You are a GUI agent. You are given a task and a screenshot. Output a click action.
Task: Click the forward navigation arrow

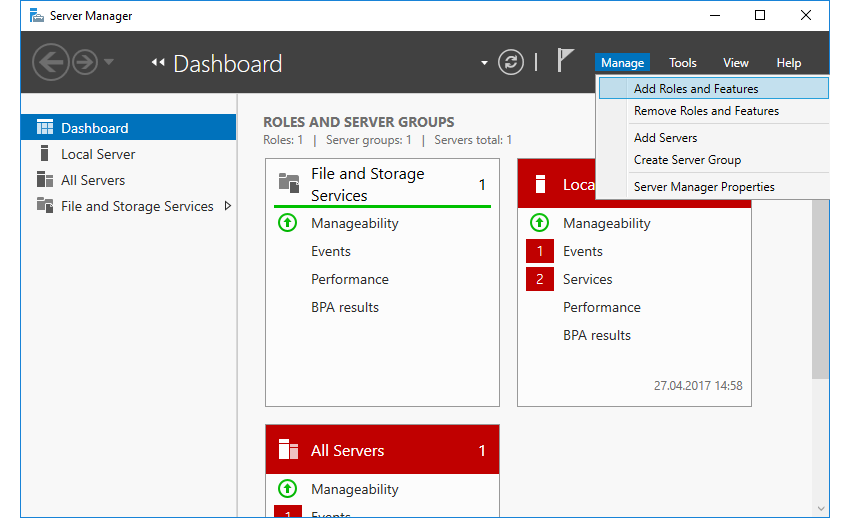coord(85,62)
